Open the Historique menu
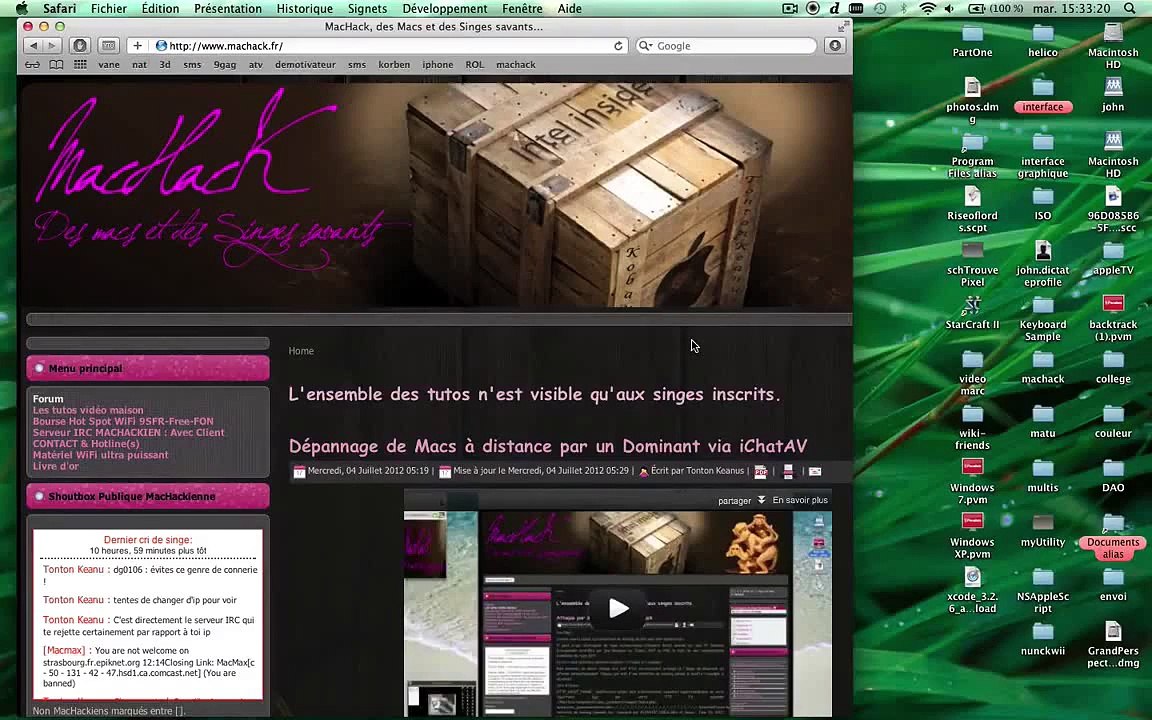The height and width of the screenshot is (720, 1152). click(x=304, y=8)
